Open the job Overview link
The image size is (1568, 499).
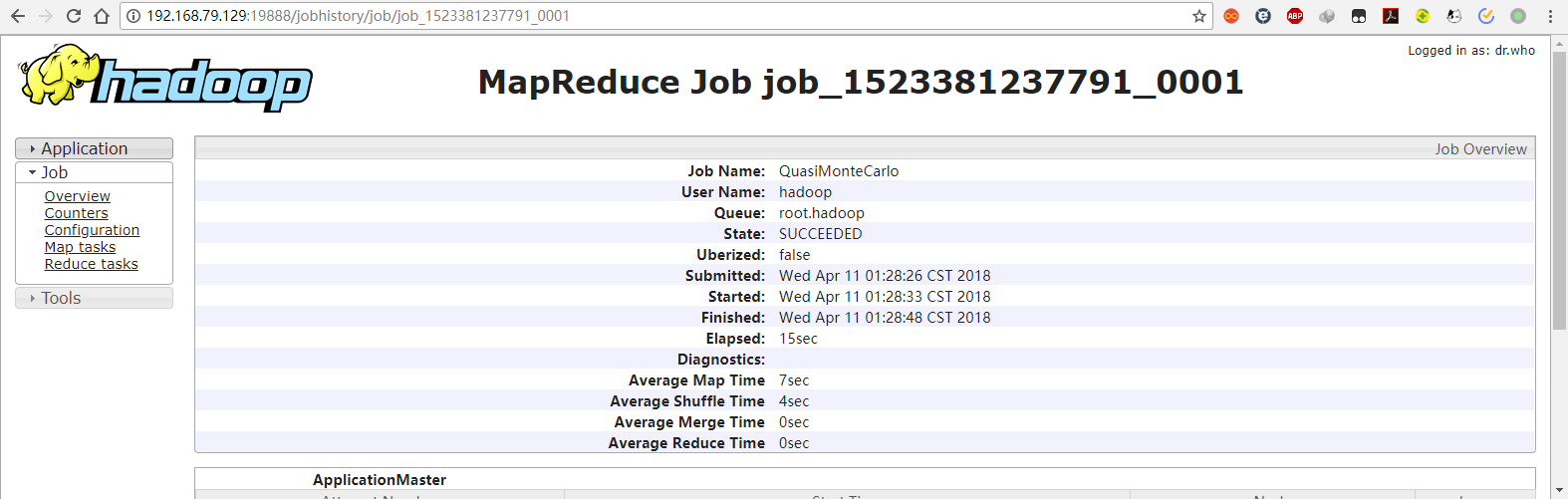pyautogui.click(x=78, y=196)
